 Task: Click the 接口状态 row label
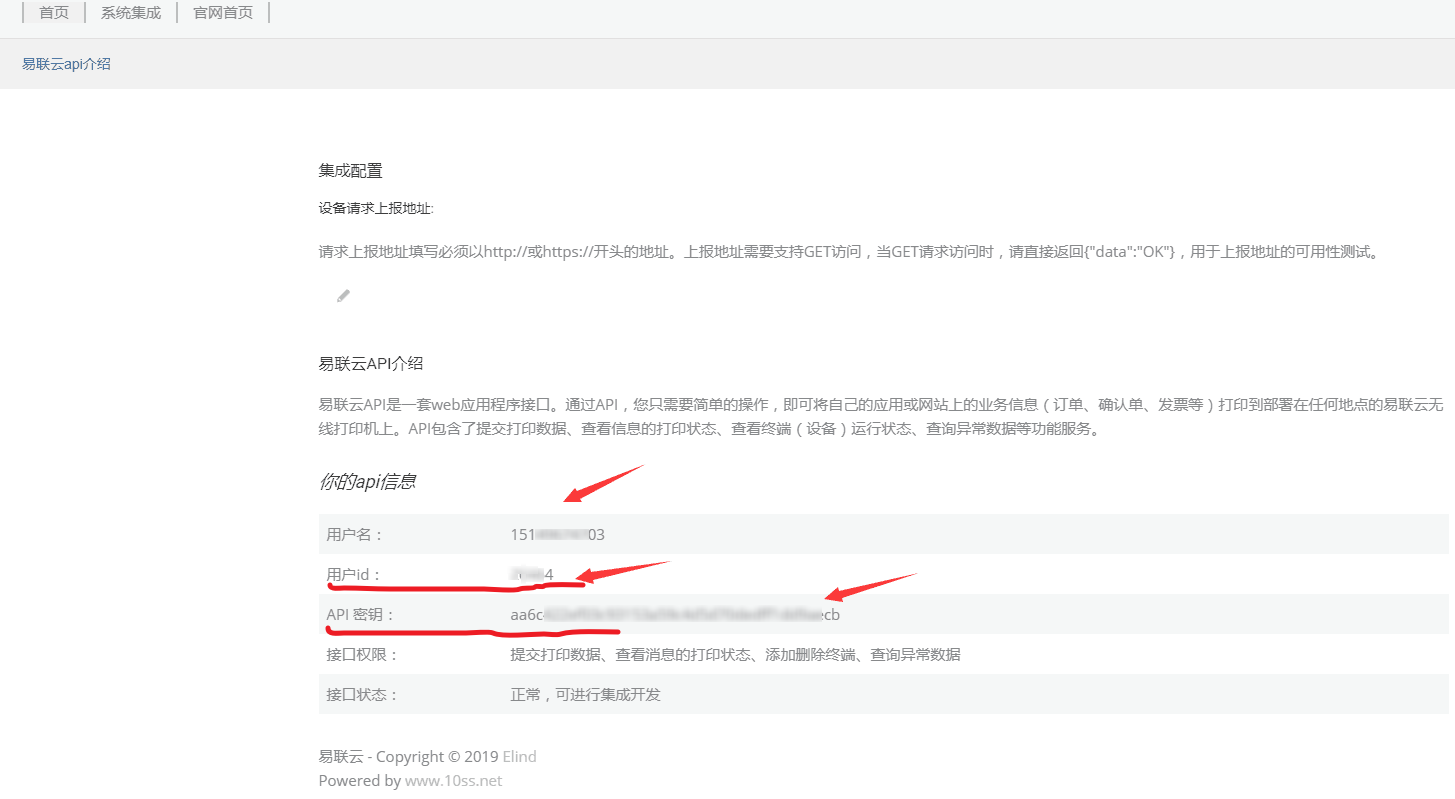point(362,695)
